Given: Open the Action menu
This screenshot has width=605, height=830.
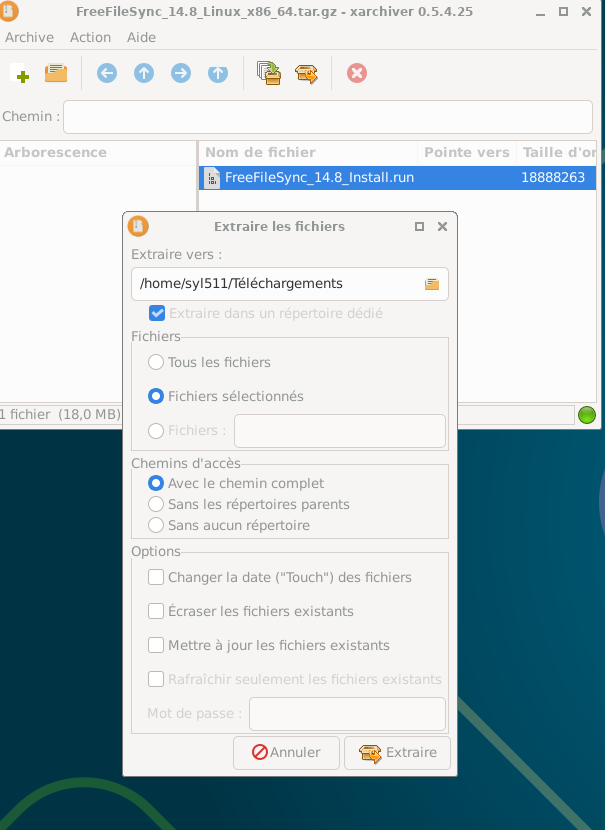Looking at the screenshot, I should [x=90, y=37].
